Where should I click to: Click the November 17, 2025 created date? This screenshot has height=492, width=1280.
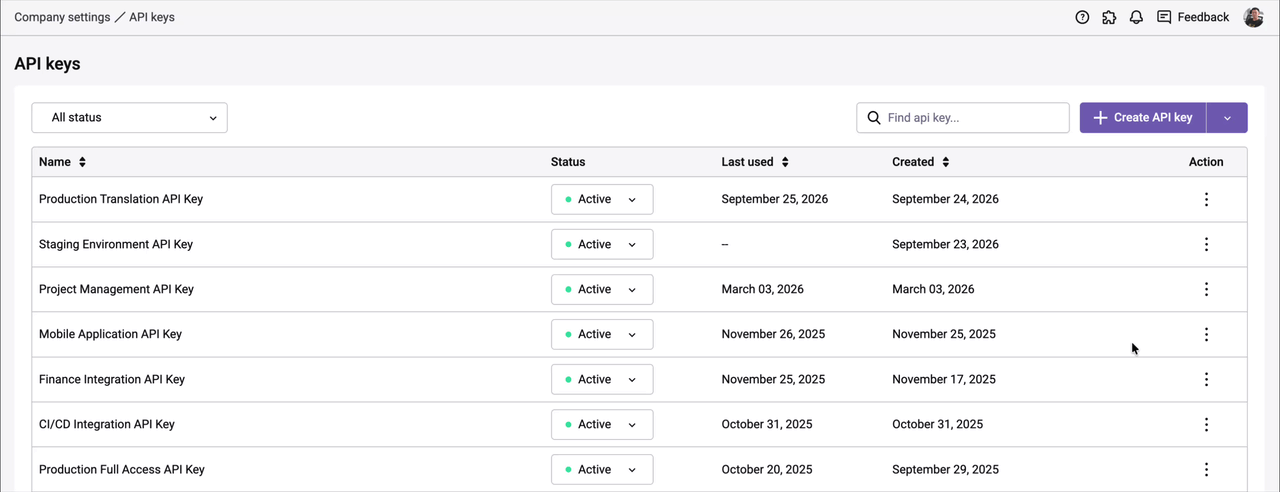pos(944,379)
